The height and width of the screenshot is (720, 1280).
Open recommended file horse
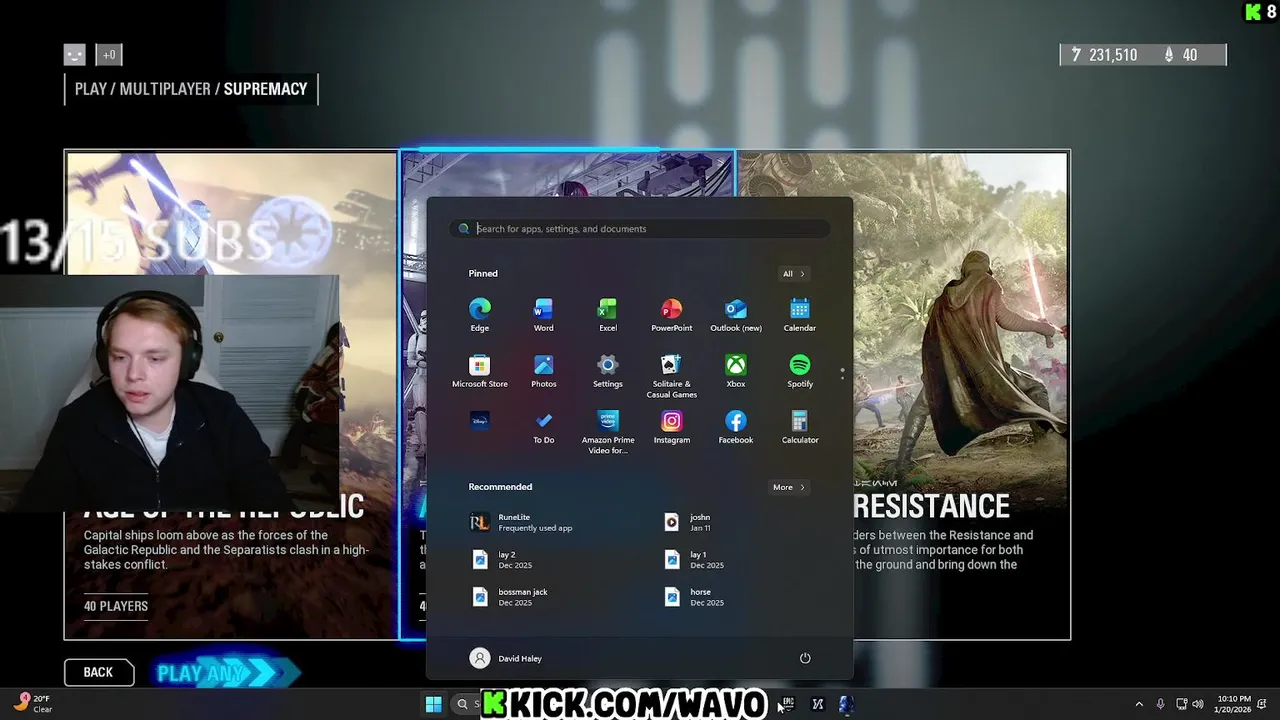[695, 596]
